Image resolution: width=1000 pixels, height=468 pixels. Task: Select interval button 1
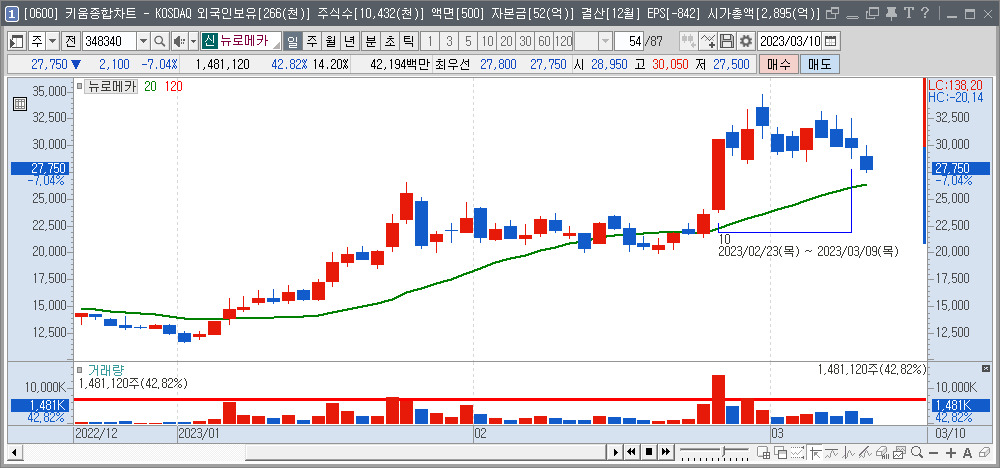(430, 41)
